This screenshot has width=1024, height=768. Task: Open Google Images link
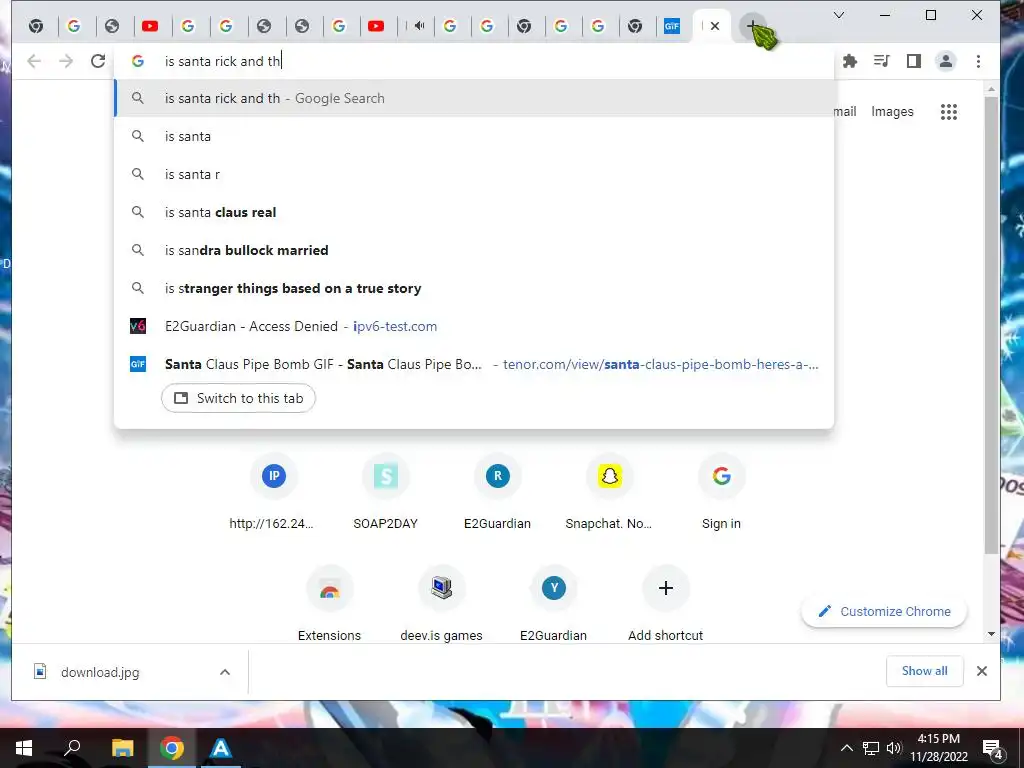892,112
